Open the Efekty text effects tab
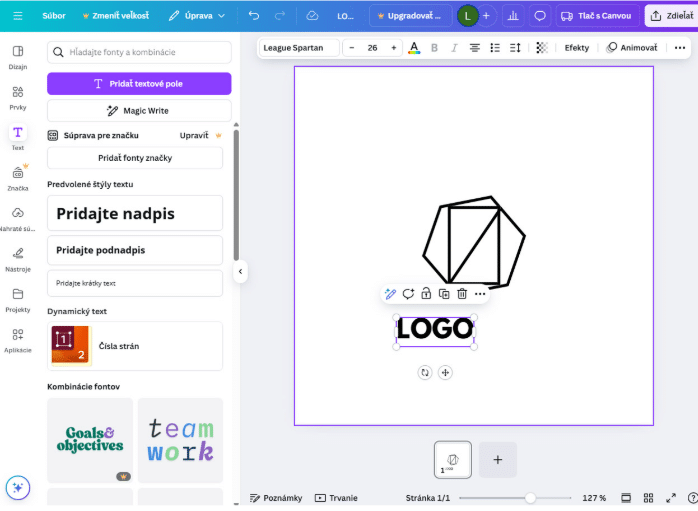The height and width of the screenshot is (511, 698). (576, 48)
